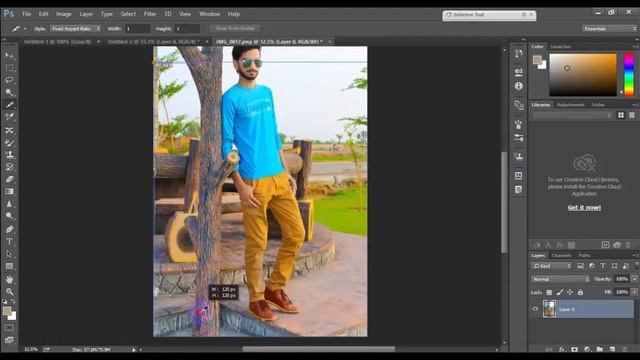Toggle type layer filter

(x=603, y=266)
